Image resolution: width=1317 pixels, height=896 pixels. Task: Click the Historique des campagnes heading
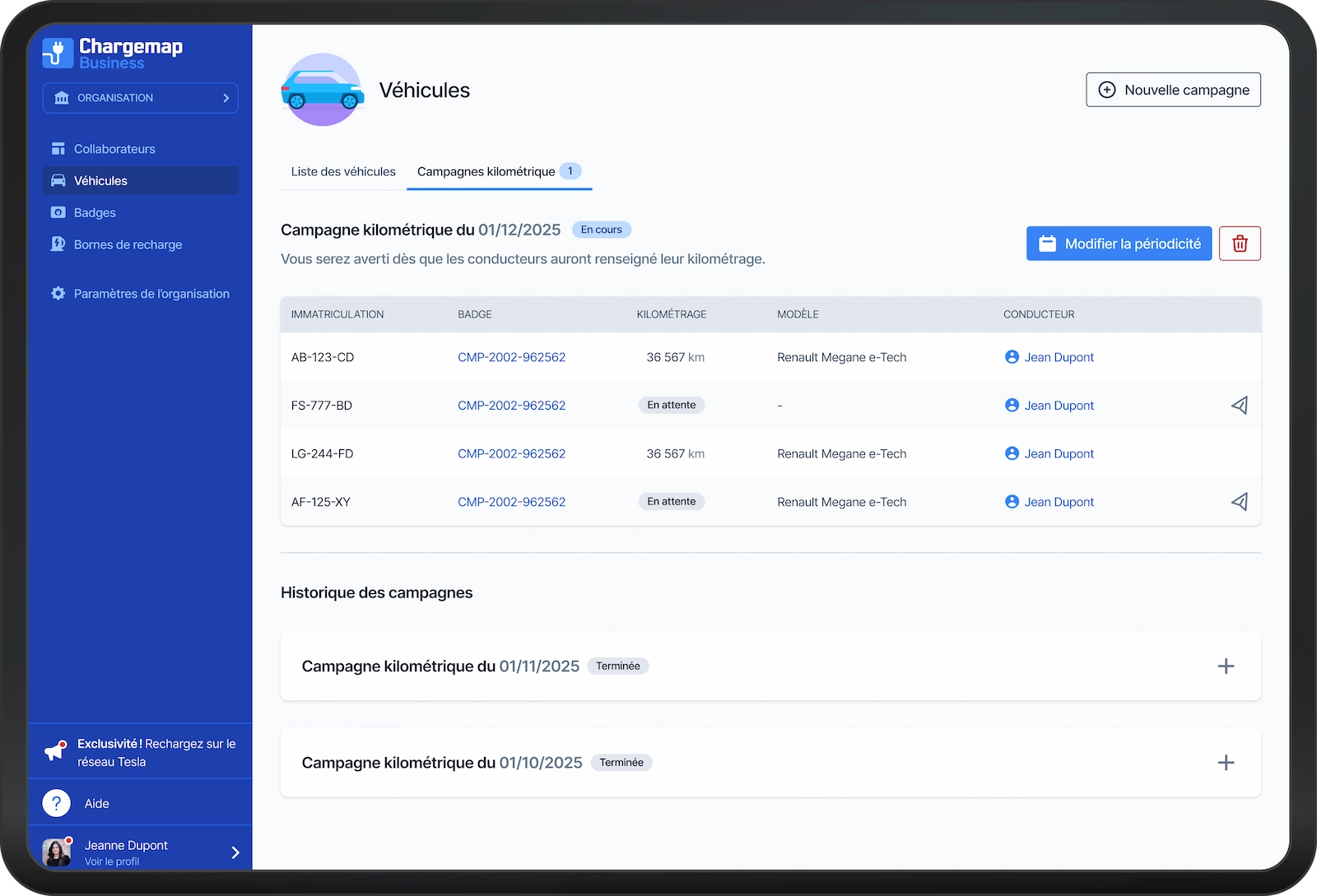376,592
